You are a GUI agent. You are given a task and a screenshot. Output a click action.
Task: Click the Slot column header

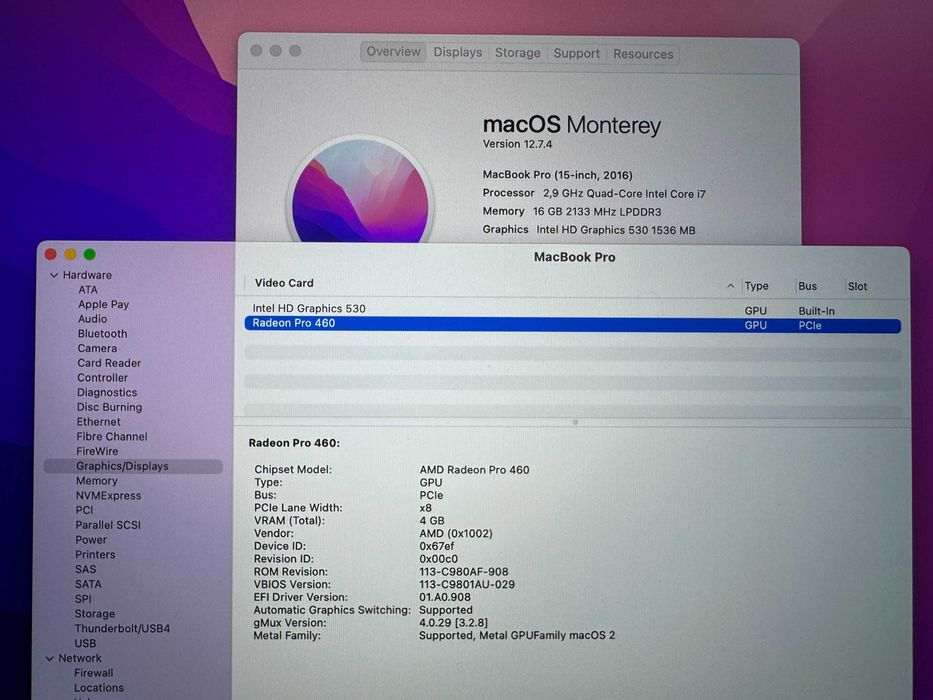click(857, 287)
